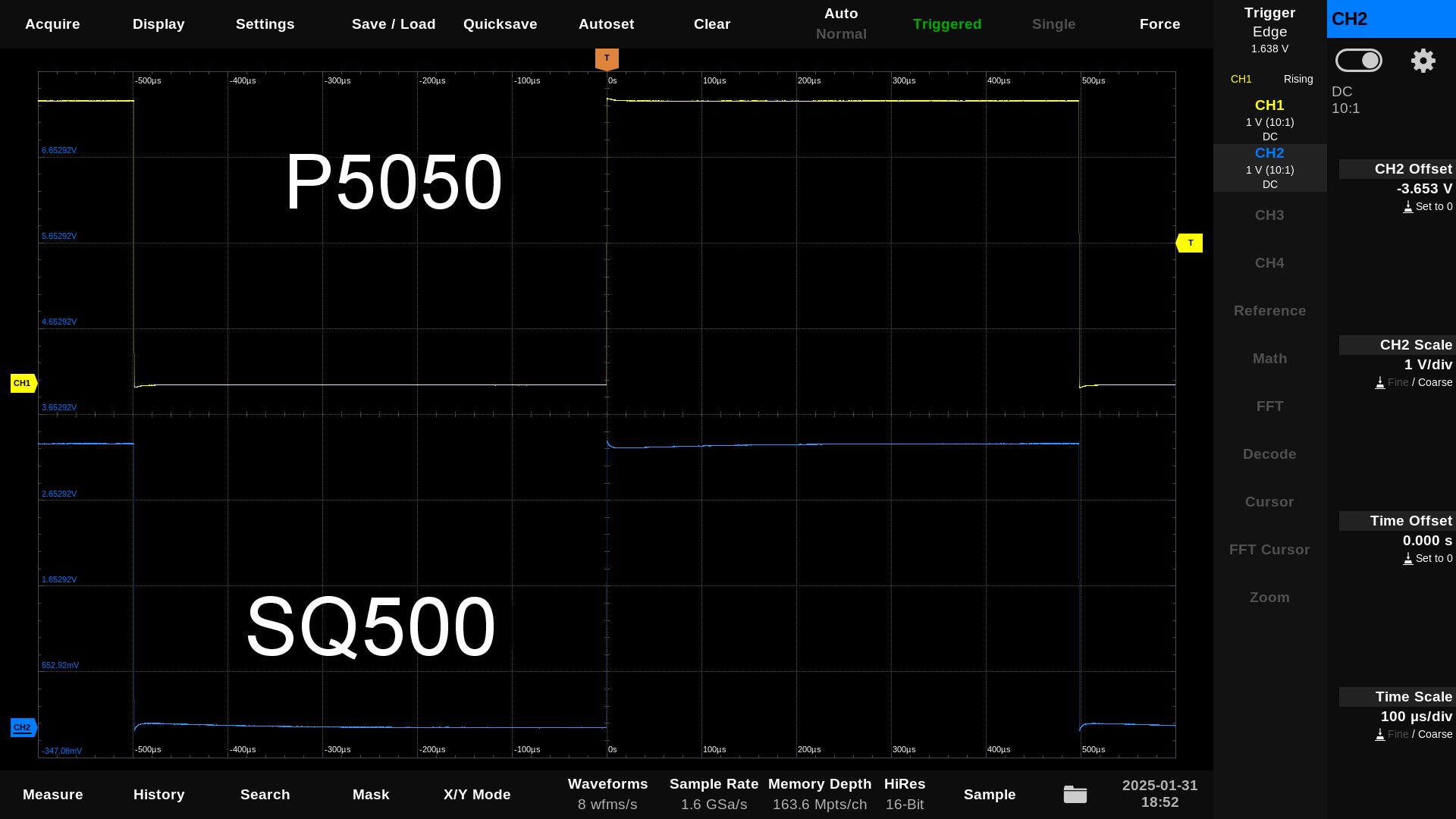Change Rising trigger slope
This screenshot has height=819, width=1456.
pos(1298,79)
